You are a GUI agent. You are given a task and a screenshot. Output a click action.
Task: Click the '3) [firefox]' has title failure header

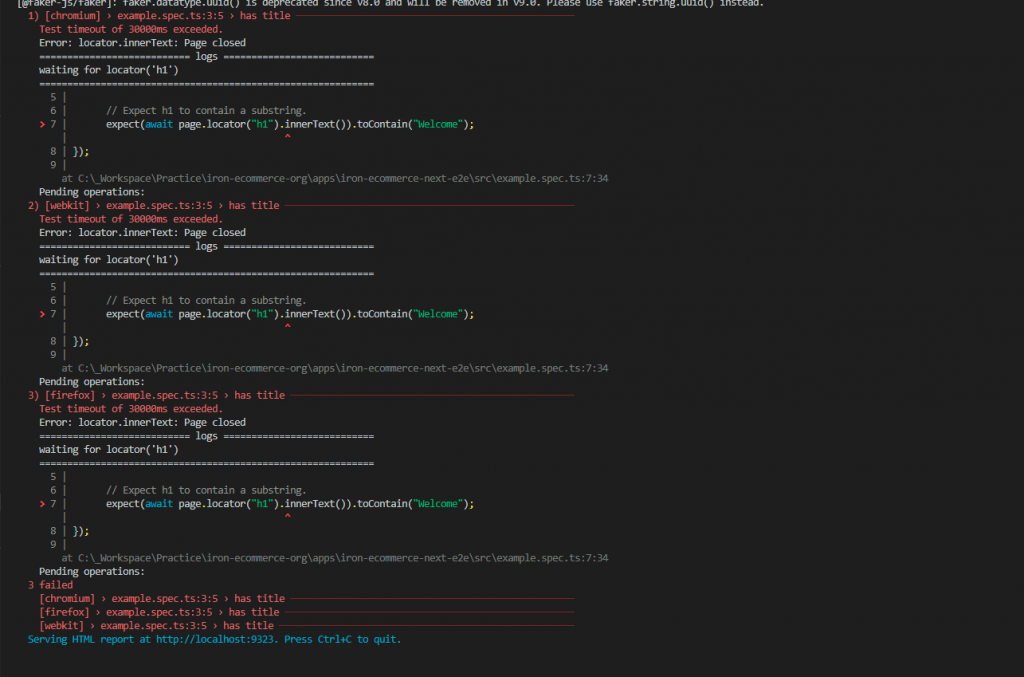[156, 396]
